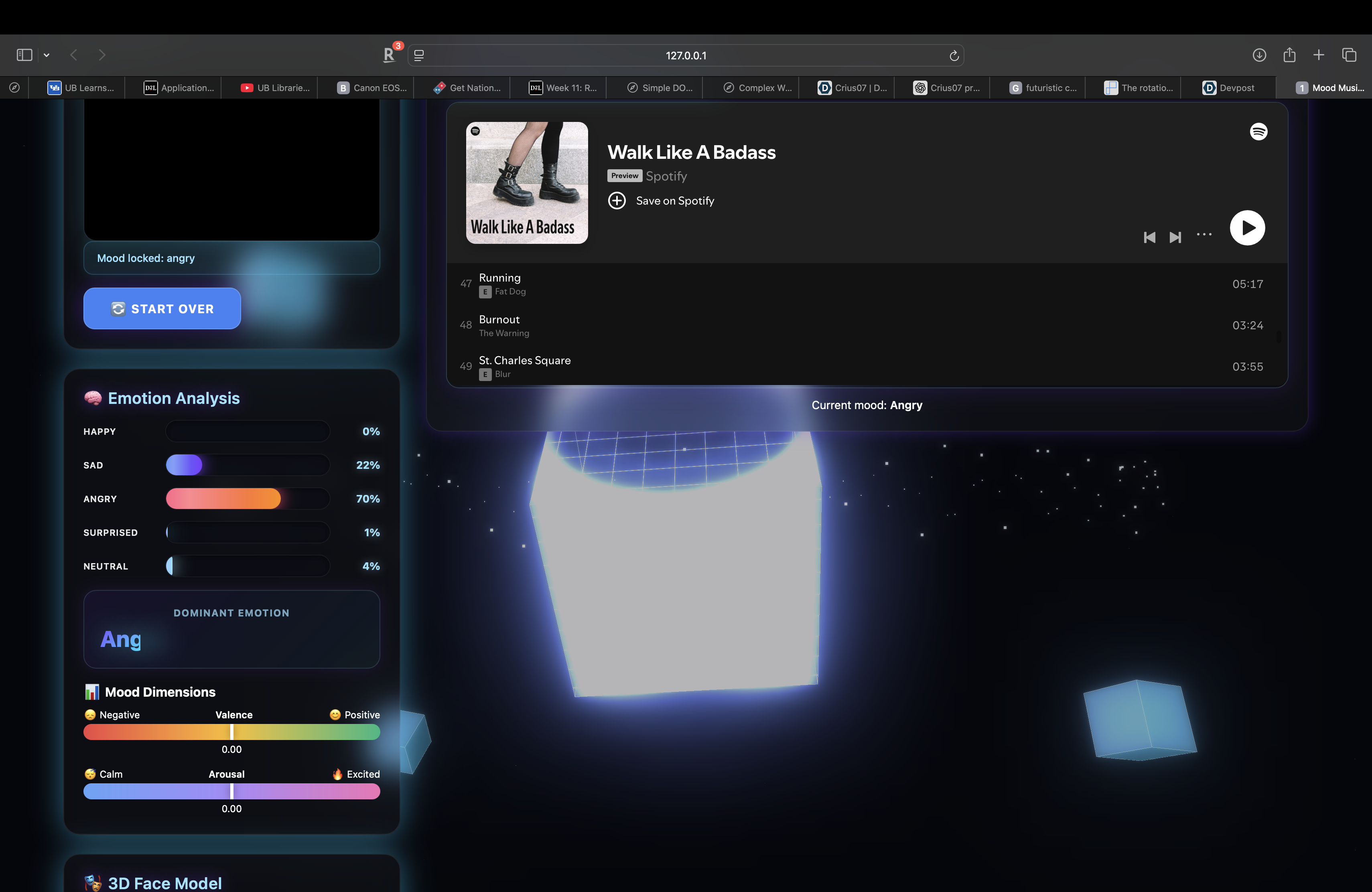
Task: Reload the page with refresh icon
Action: click(954, 56)
